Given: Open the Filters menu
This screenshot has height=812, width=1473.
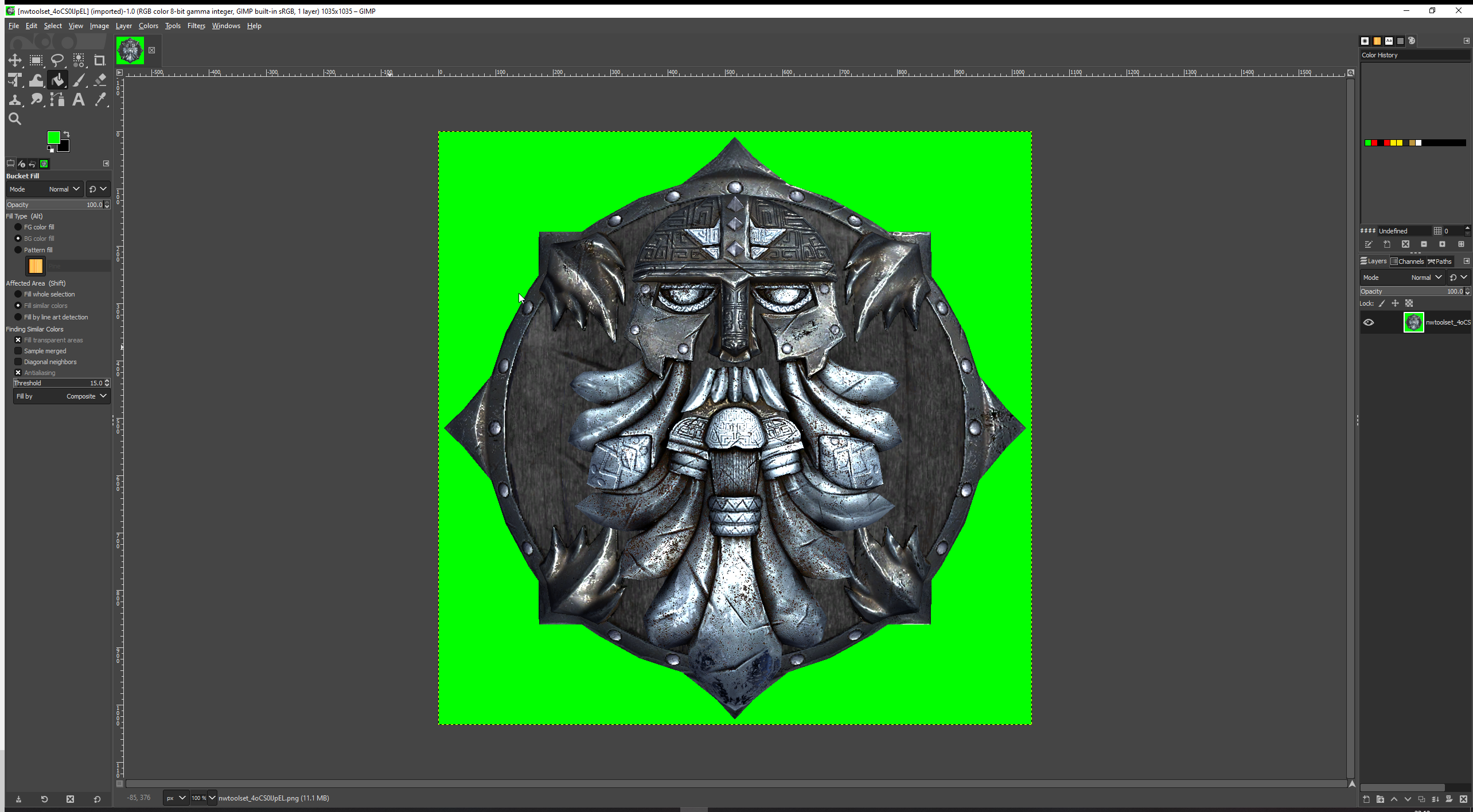Looking at the screenshot, I should click(x=196, y=26).
